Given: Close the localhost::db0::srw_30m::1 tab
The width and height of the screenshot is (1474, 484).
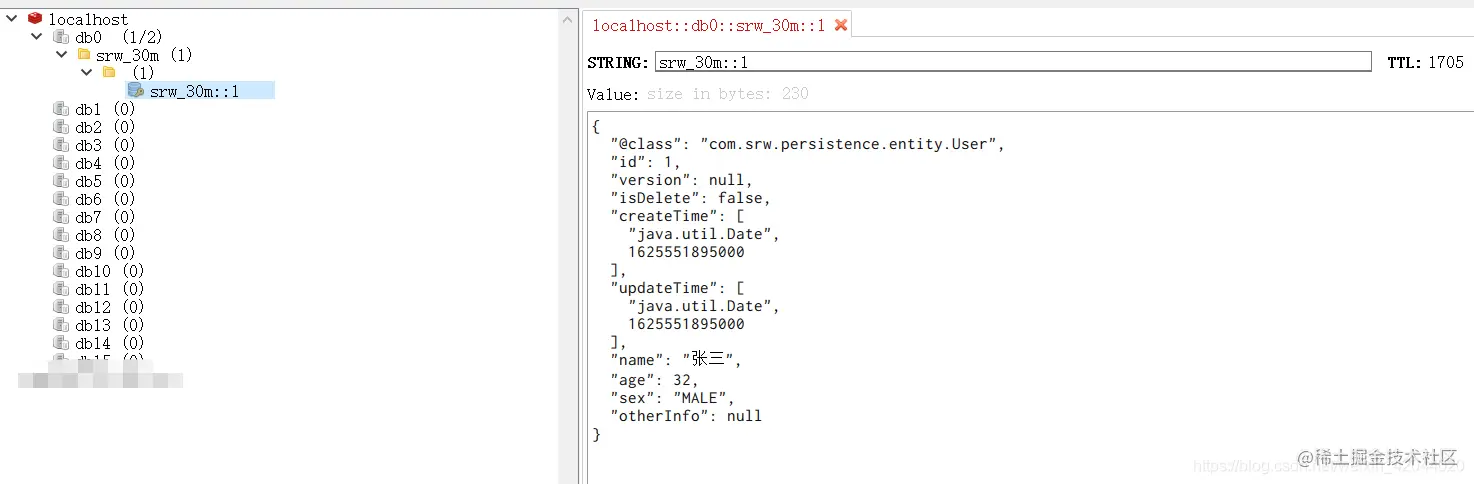Looking at the screenshot, I should (x=841, y=25).
